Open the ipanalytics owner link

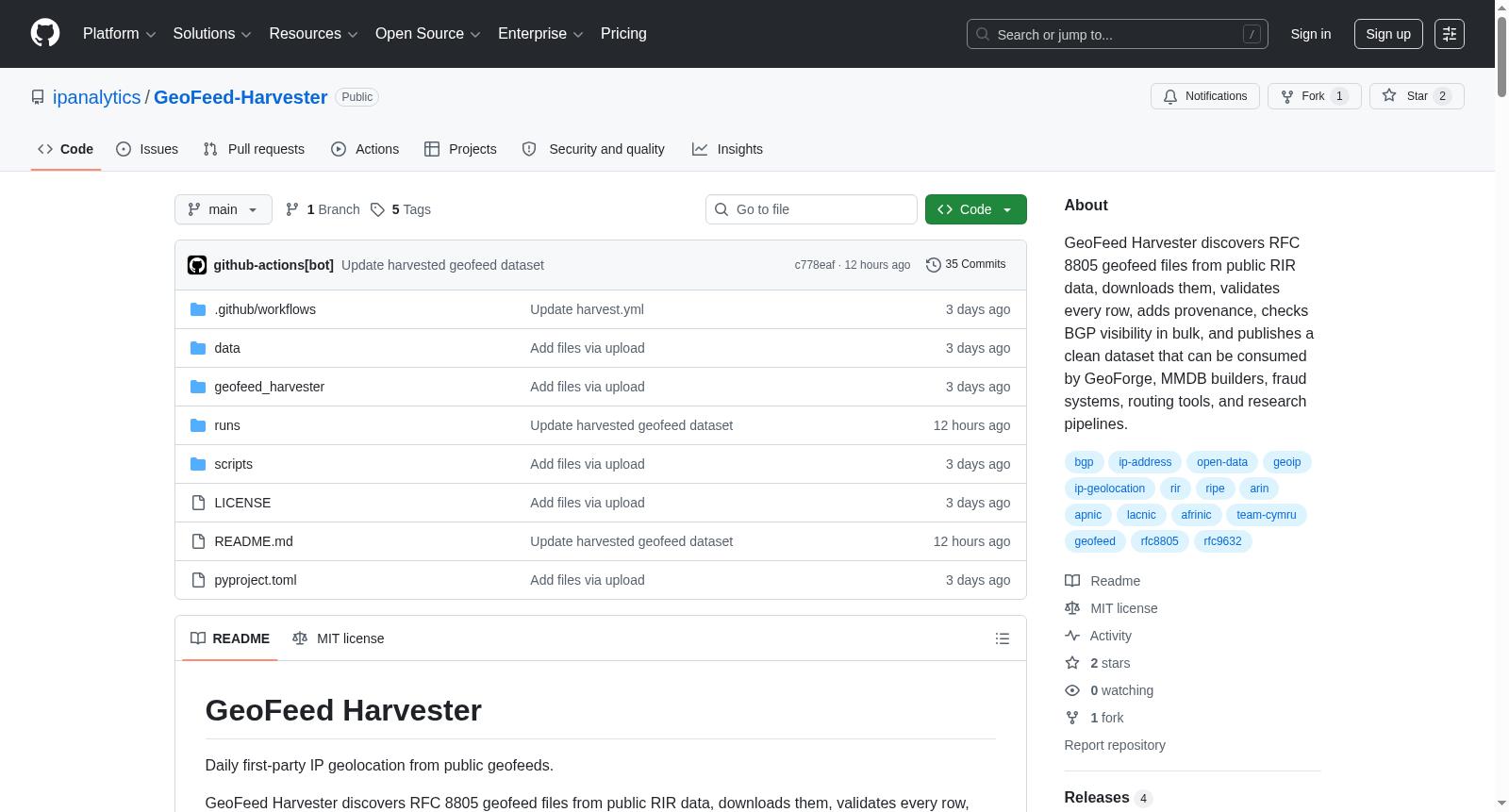point(96,97)
